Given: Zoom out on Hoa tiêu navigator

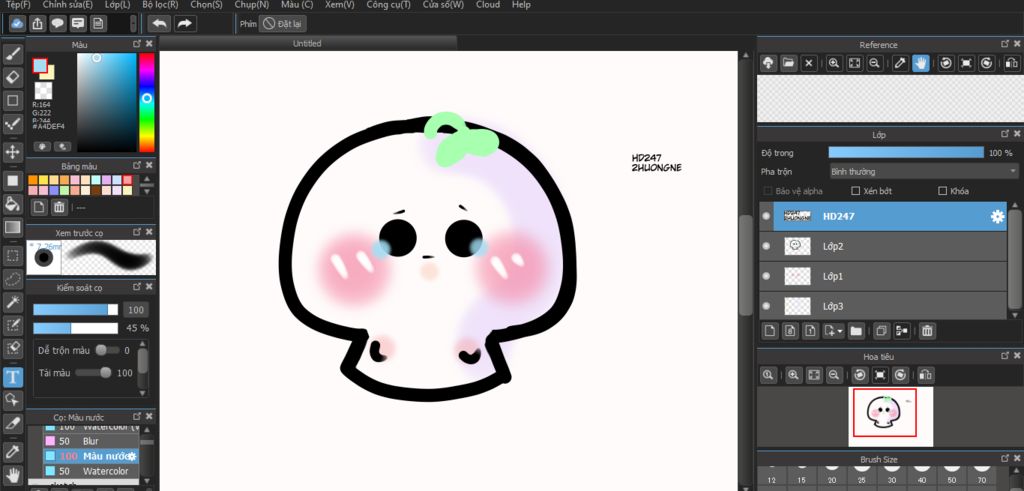Looking at the screenshot, I should point(834,375).
